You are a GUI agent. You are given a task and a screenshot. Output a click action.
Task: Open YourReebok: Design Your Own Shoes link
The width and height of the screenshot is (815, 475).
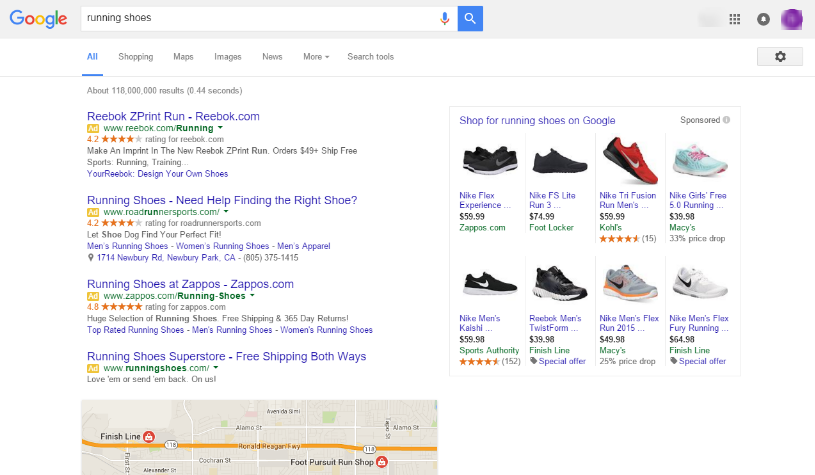click(x=157, y=174)
